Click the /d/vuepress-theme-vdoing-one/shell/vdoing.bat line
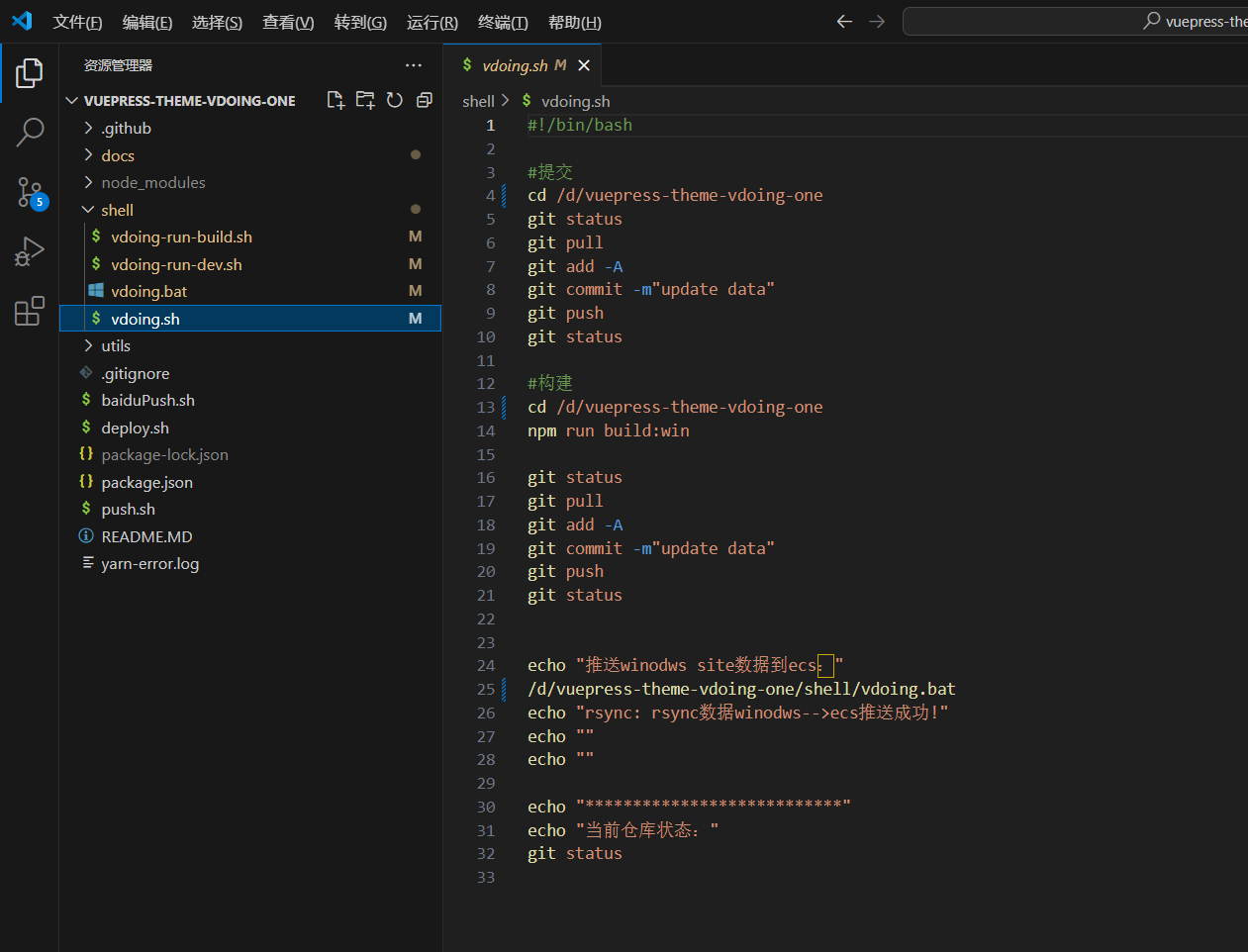Screen dimensions: 1248x952 coord(741,689)
